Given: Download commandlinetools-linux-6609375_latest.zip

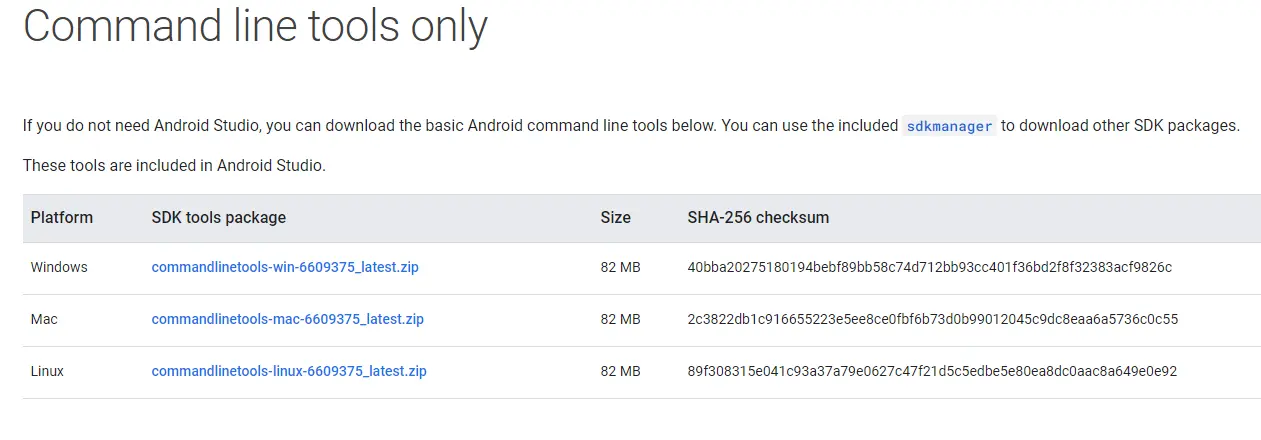Looking at the screenshot, I should 289,371.
